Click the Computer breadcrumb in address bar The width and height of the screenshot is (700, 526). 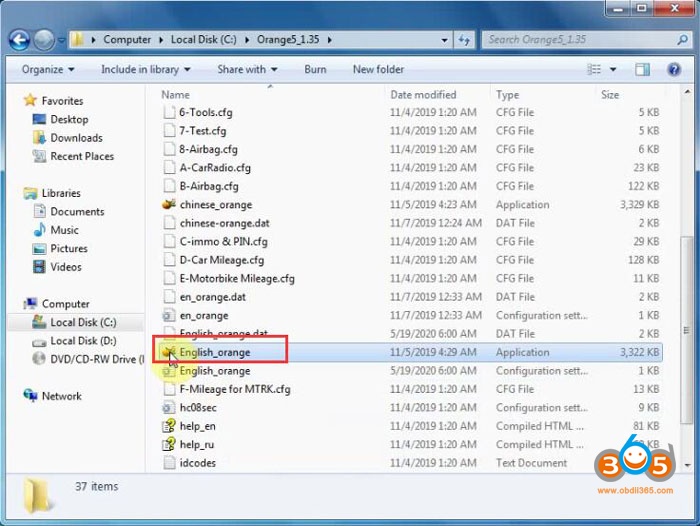click(x=127, y=40)
